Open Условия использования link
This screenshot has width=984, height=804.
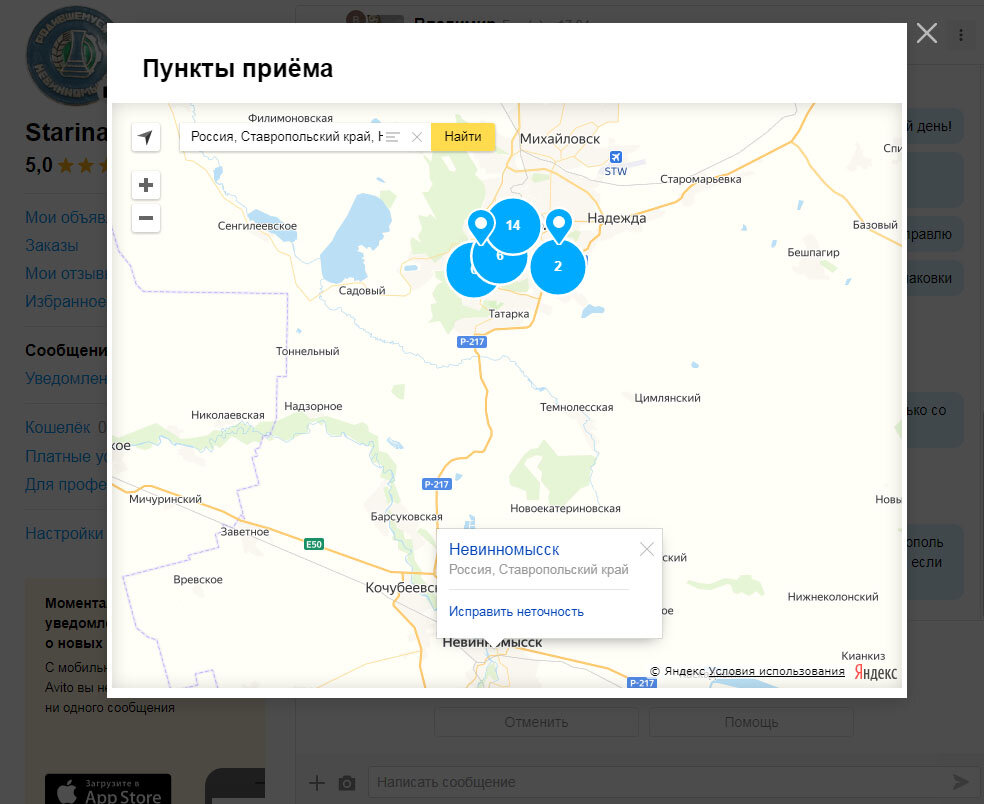pos(776,671)
